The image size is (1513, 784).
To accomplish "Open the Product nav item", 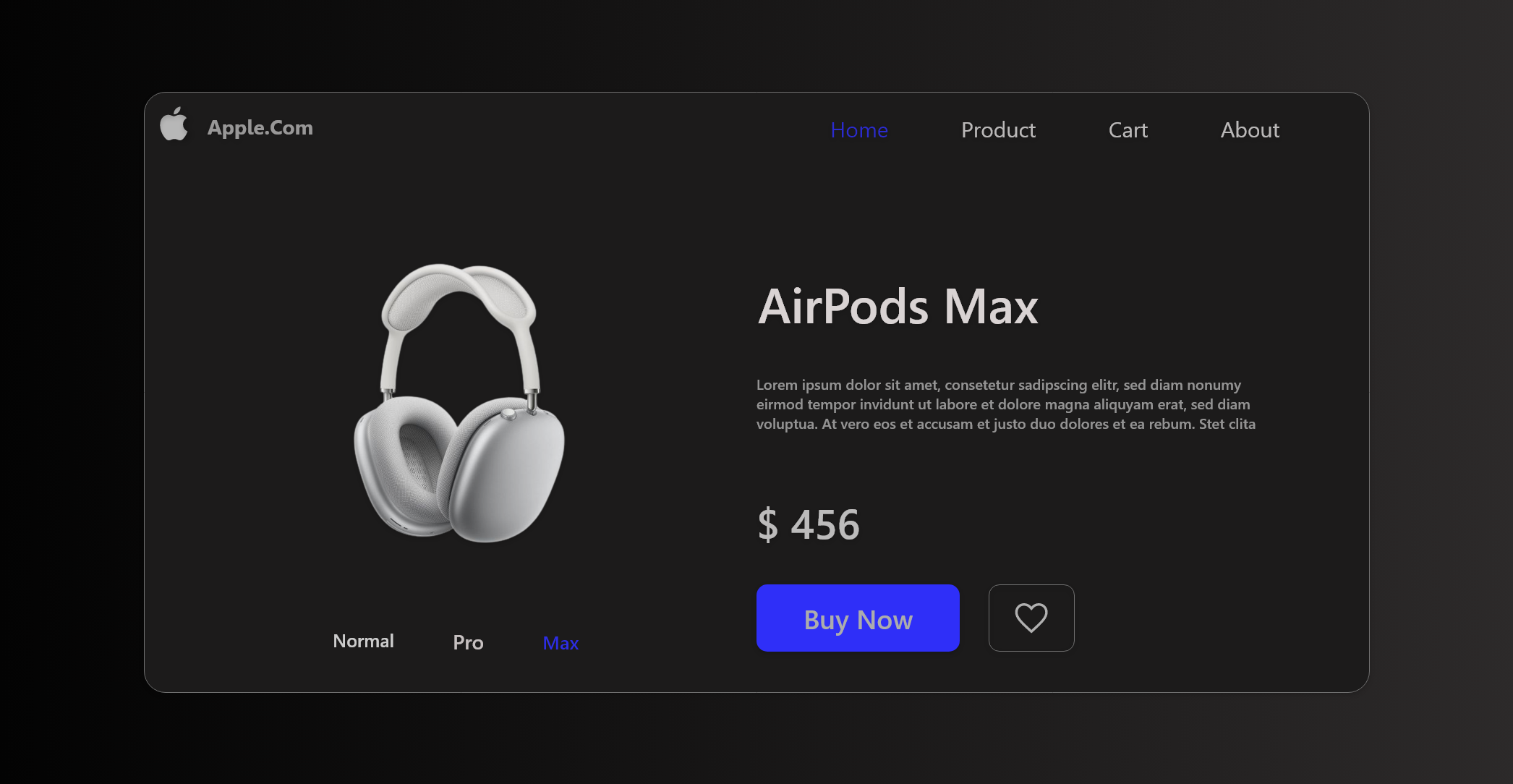I will point(998,130).
